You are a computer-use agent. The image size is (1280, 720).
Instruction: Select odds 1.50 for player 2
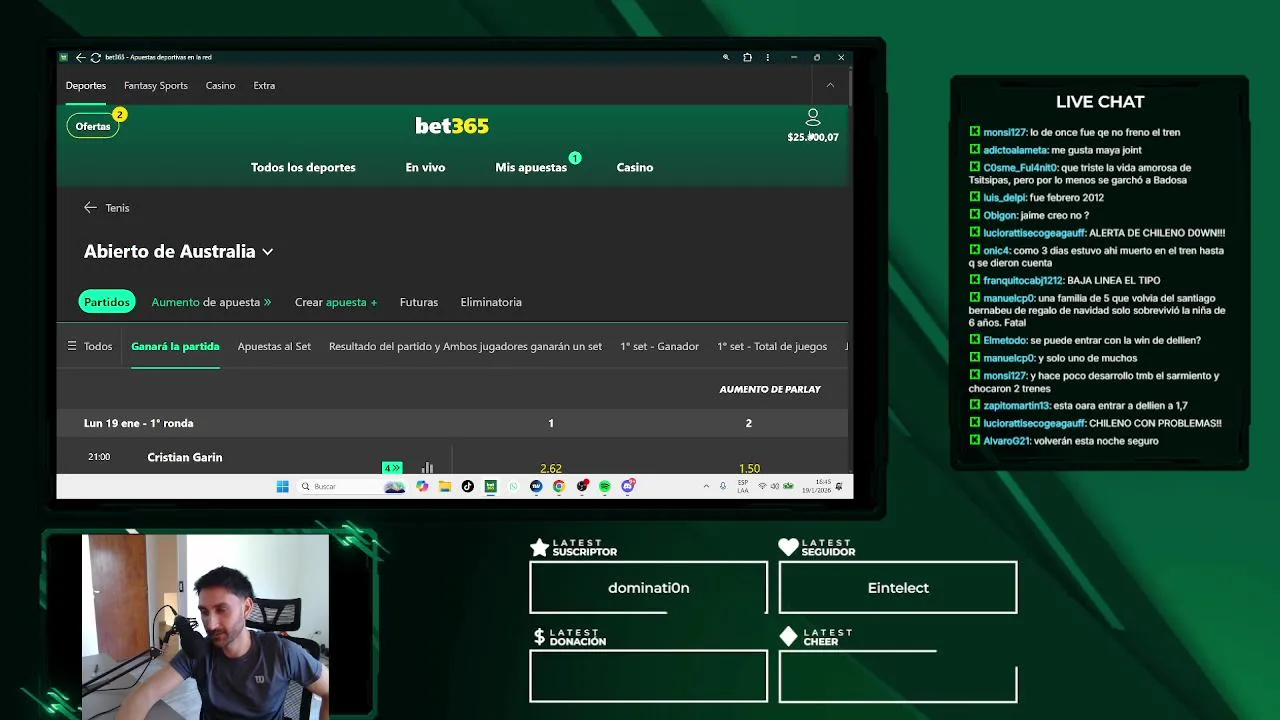(749, 468)
